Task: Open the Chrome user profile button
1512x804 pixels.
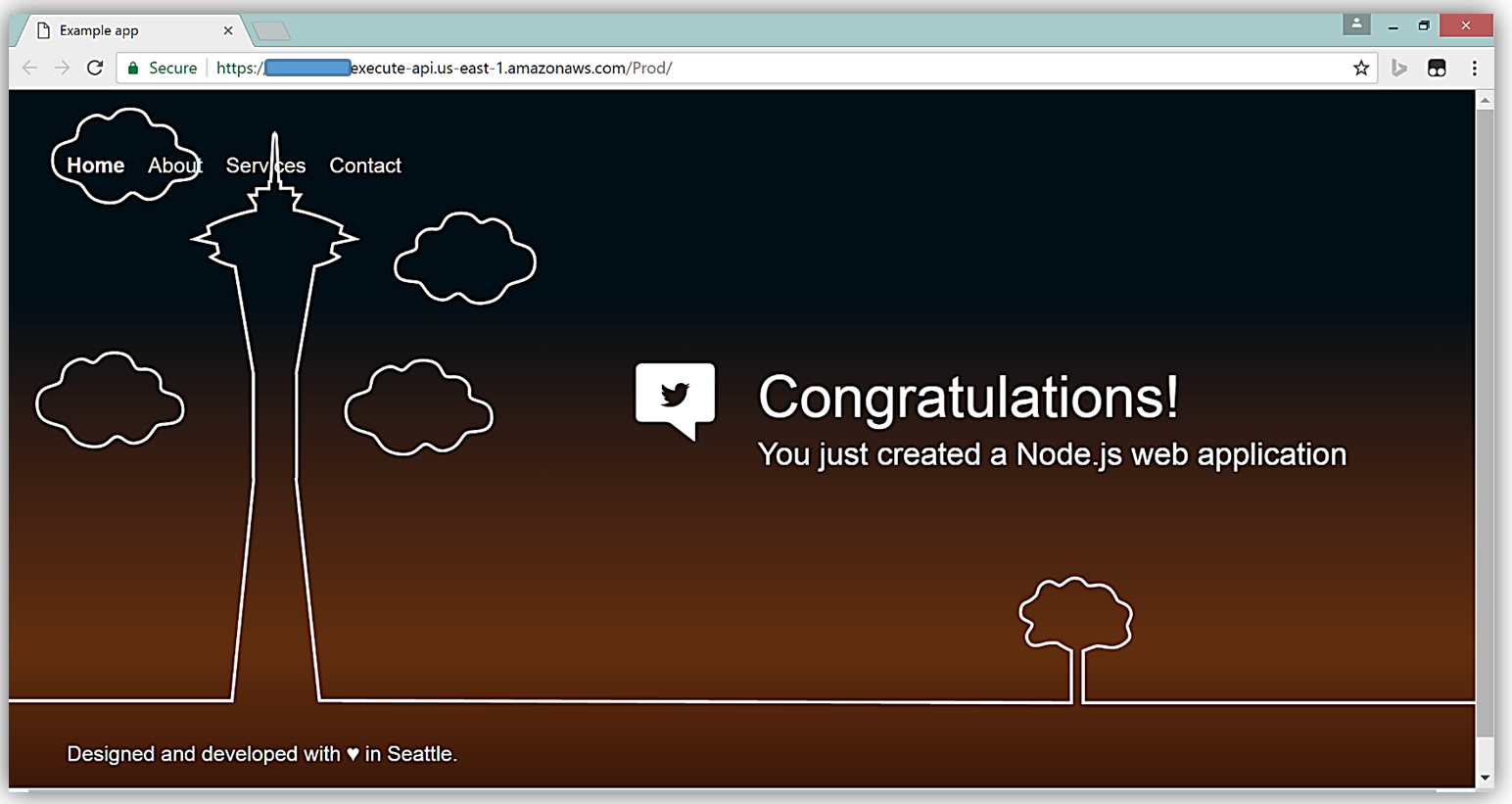Action: pos(1355,24)
